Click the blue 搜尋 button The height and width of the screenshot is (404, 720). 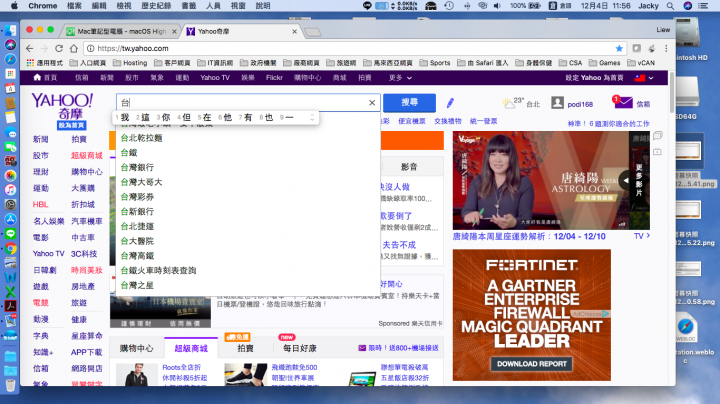409,102
